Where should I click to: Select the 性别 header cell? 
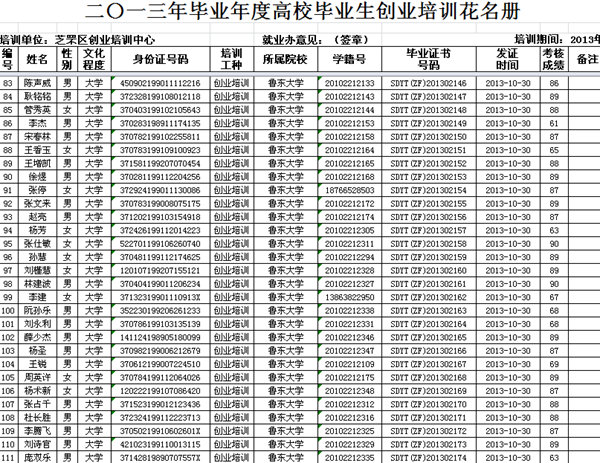pos(67,59)
